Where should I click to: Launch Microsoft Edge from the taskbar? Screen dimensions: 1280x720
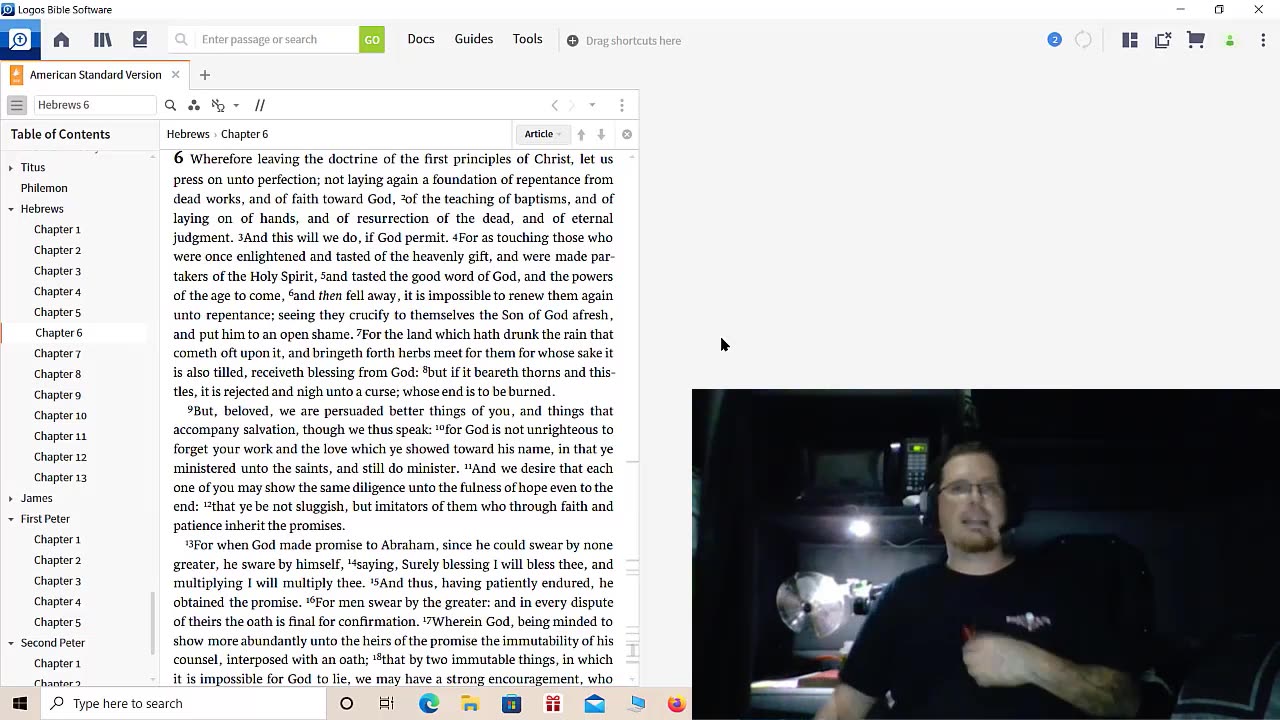[x=429, y=704]
